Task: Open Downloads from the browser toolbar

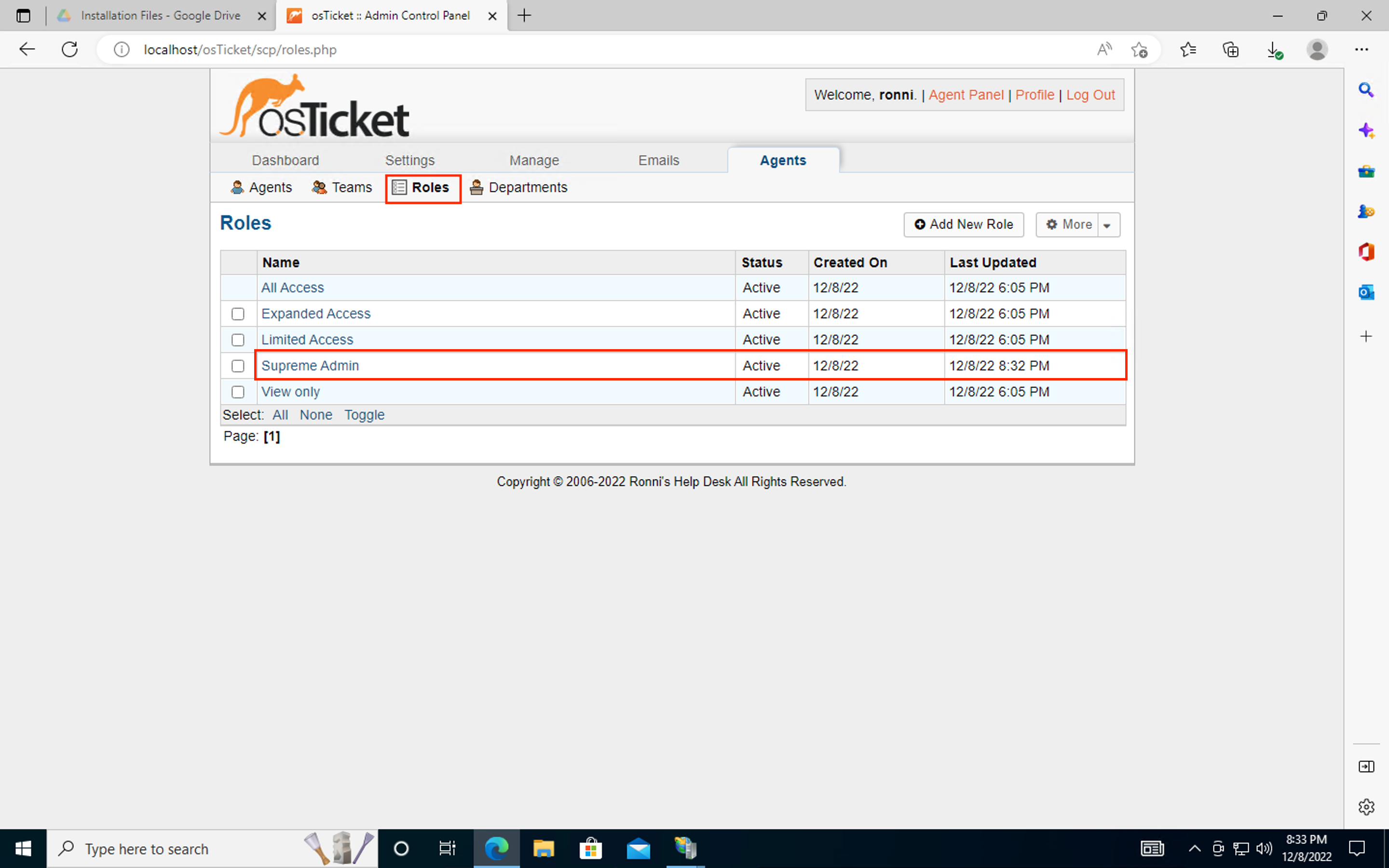Action: tap(1275, 49)
